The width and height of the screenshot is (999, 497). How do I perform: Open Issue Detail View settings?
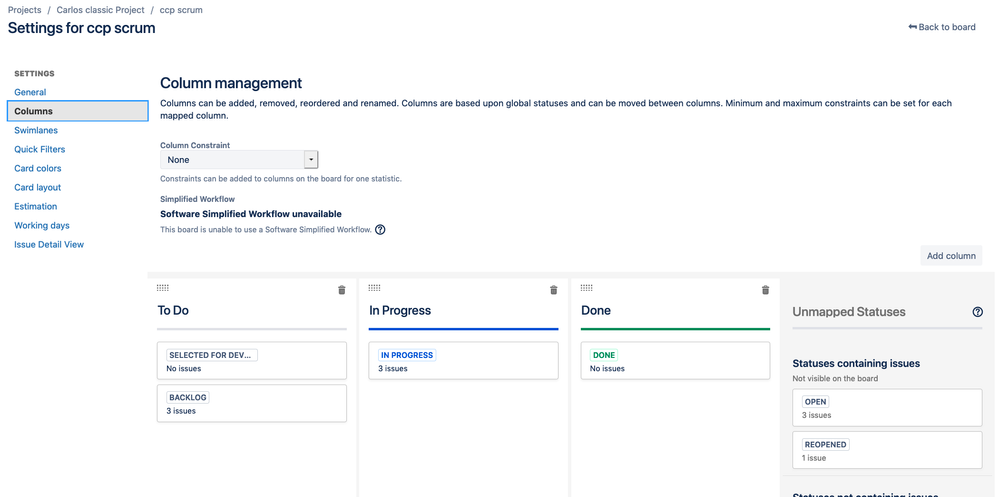(x=49, y=245)
